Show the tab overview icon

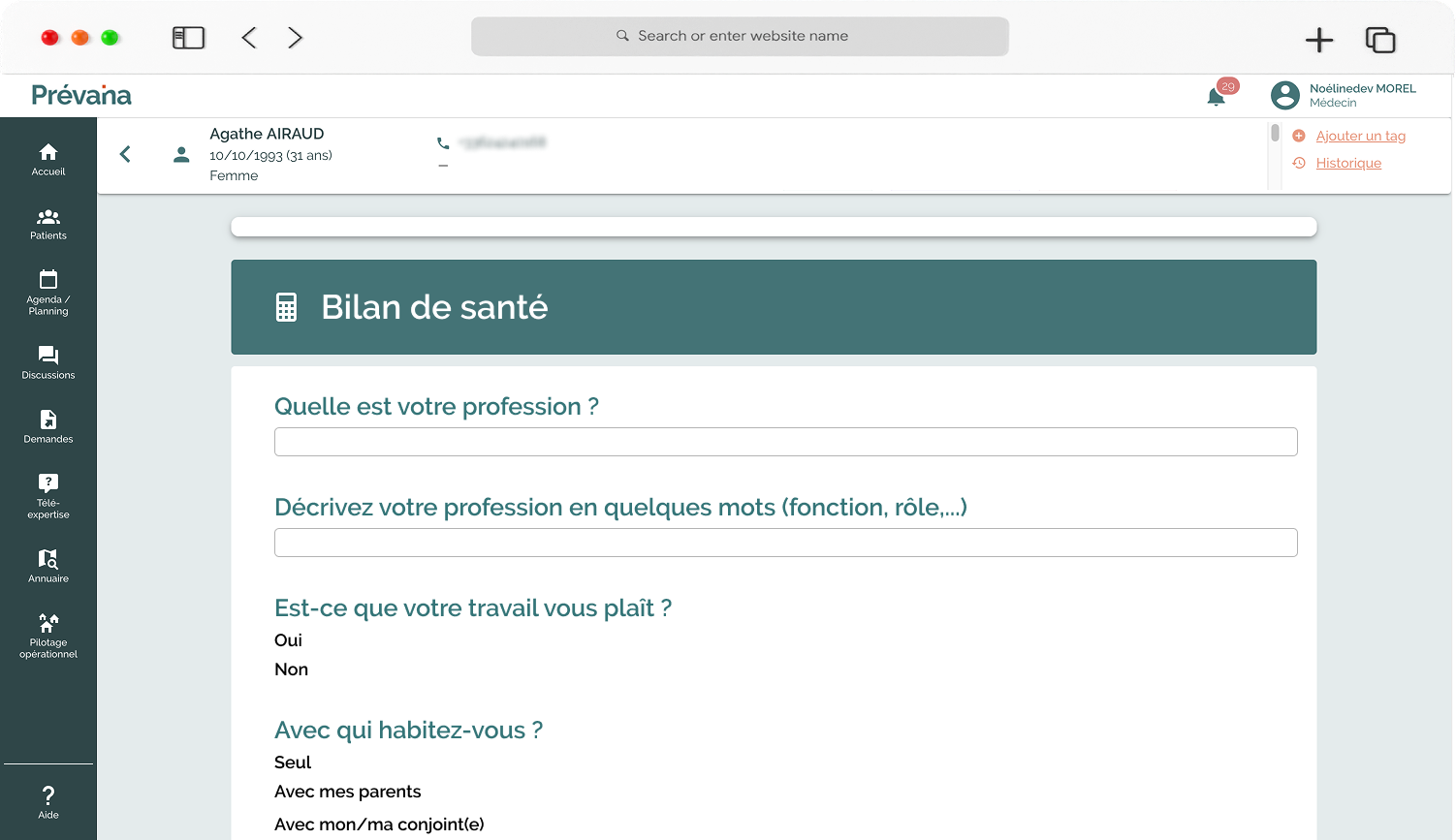pyautogui.click(x=1380, y=40)
